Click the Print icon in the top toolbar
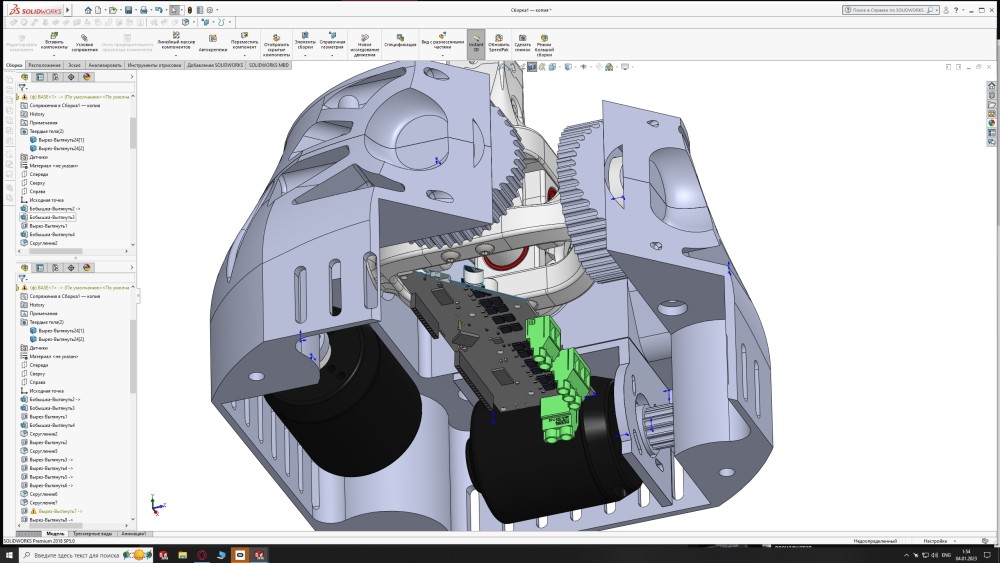The image size is (1000, 563). coord(146,10)
